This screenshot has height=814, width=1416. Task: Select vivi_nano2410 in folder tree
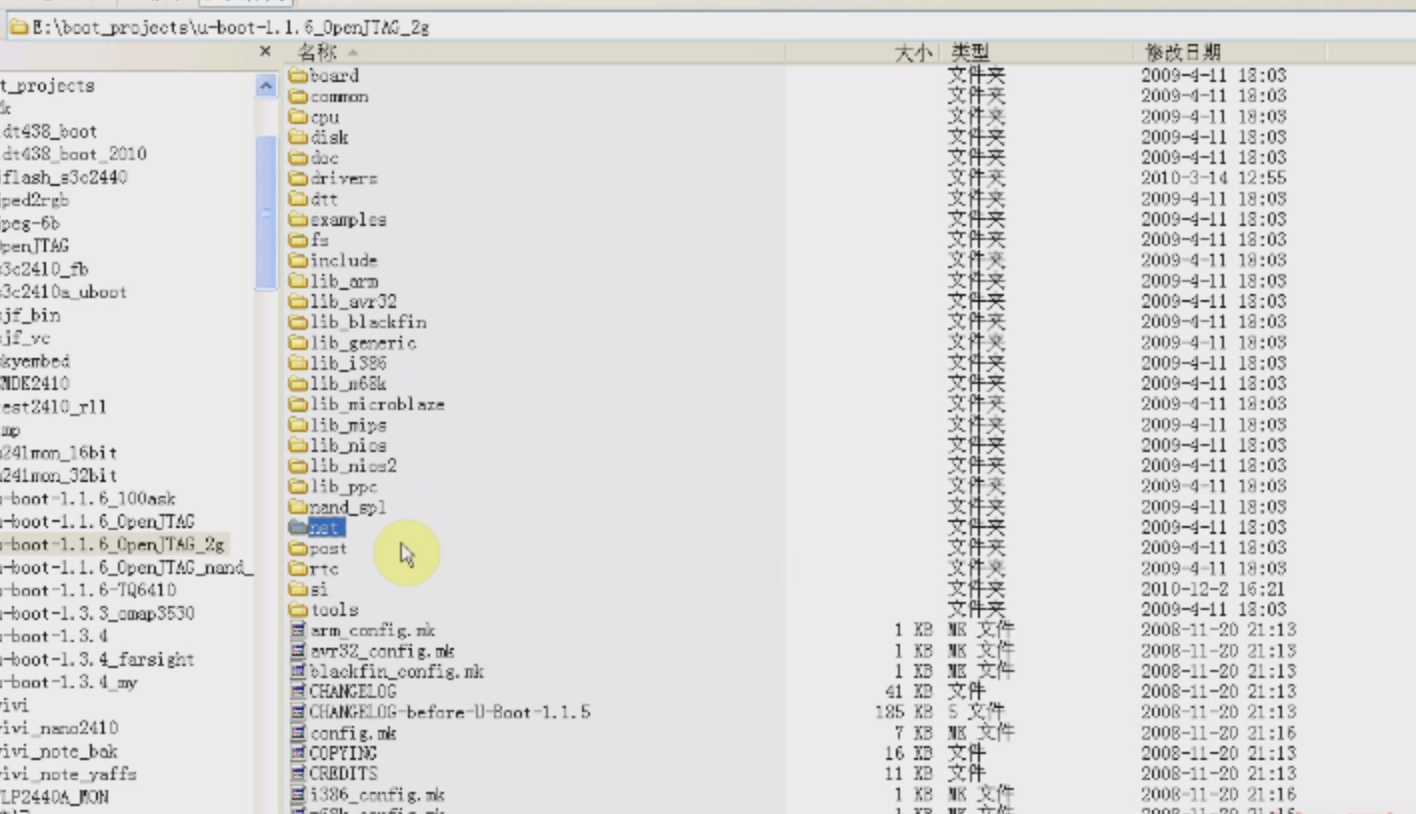tap(60, 728)
